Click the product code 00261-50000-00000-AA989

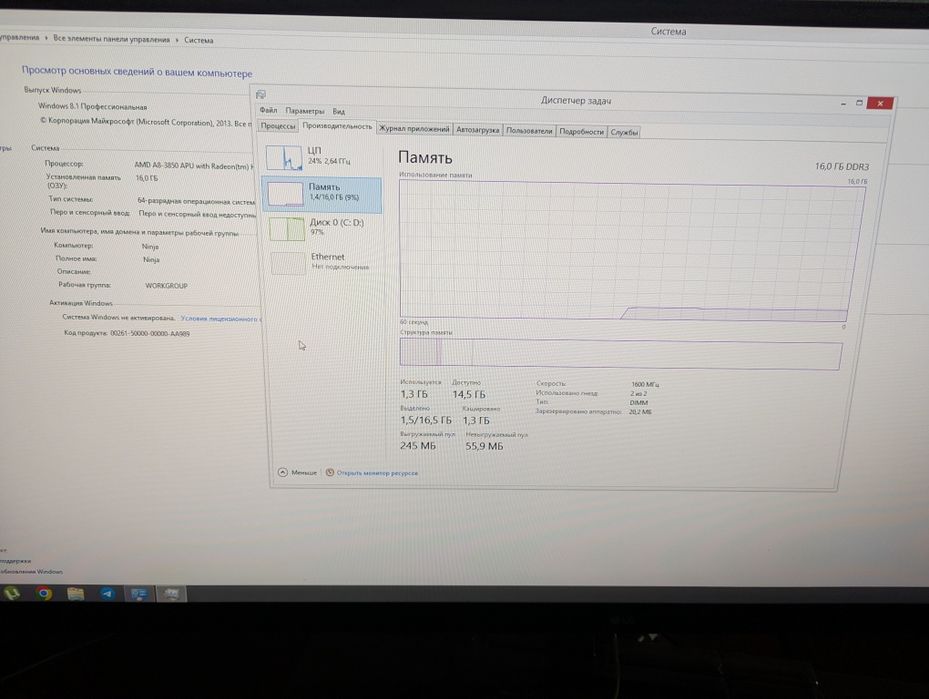click(x=150, y=334)
